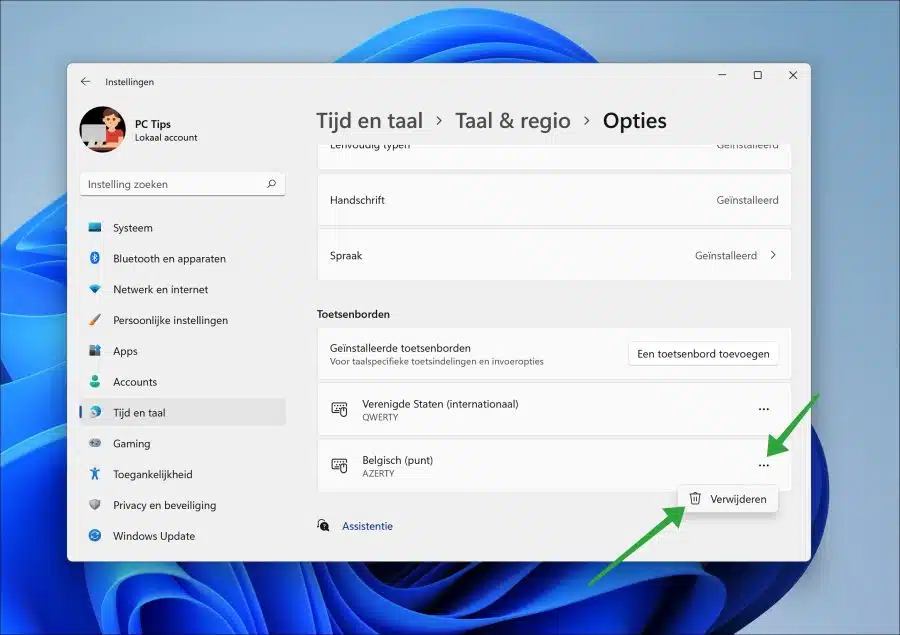This screenshot has width=900, height=635.
Task: Open more options for Belgisch (punt) keyboard
Action: click(x=763, y=466)
